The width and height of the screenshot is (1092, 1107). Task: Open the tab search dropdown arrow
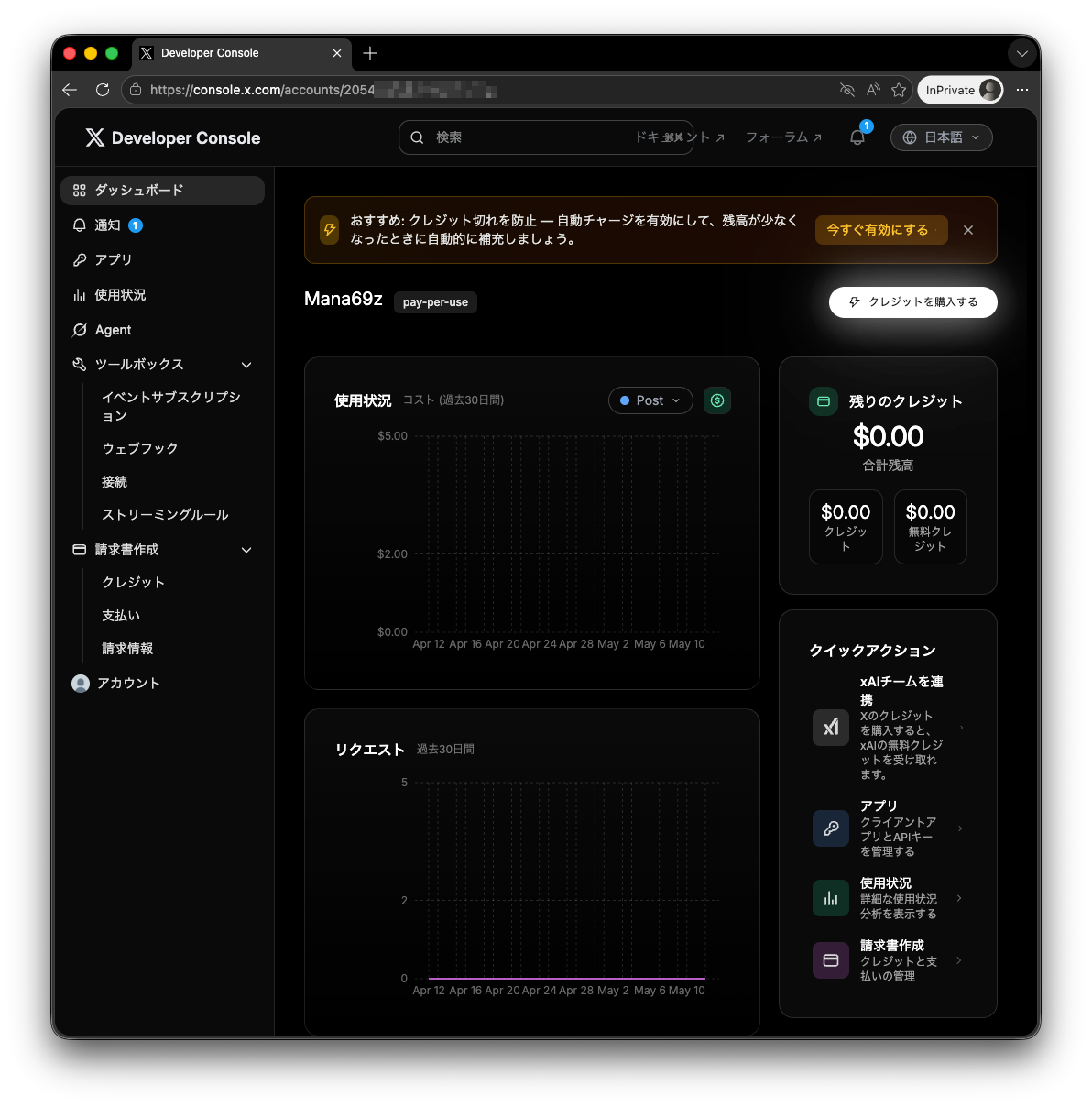(x=1022, y=53)
